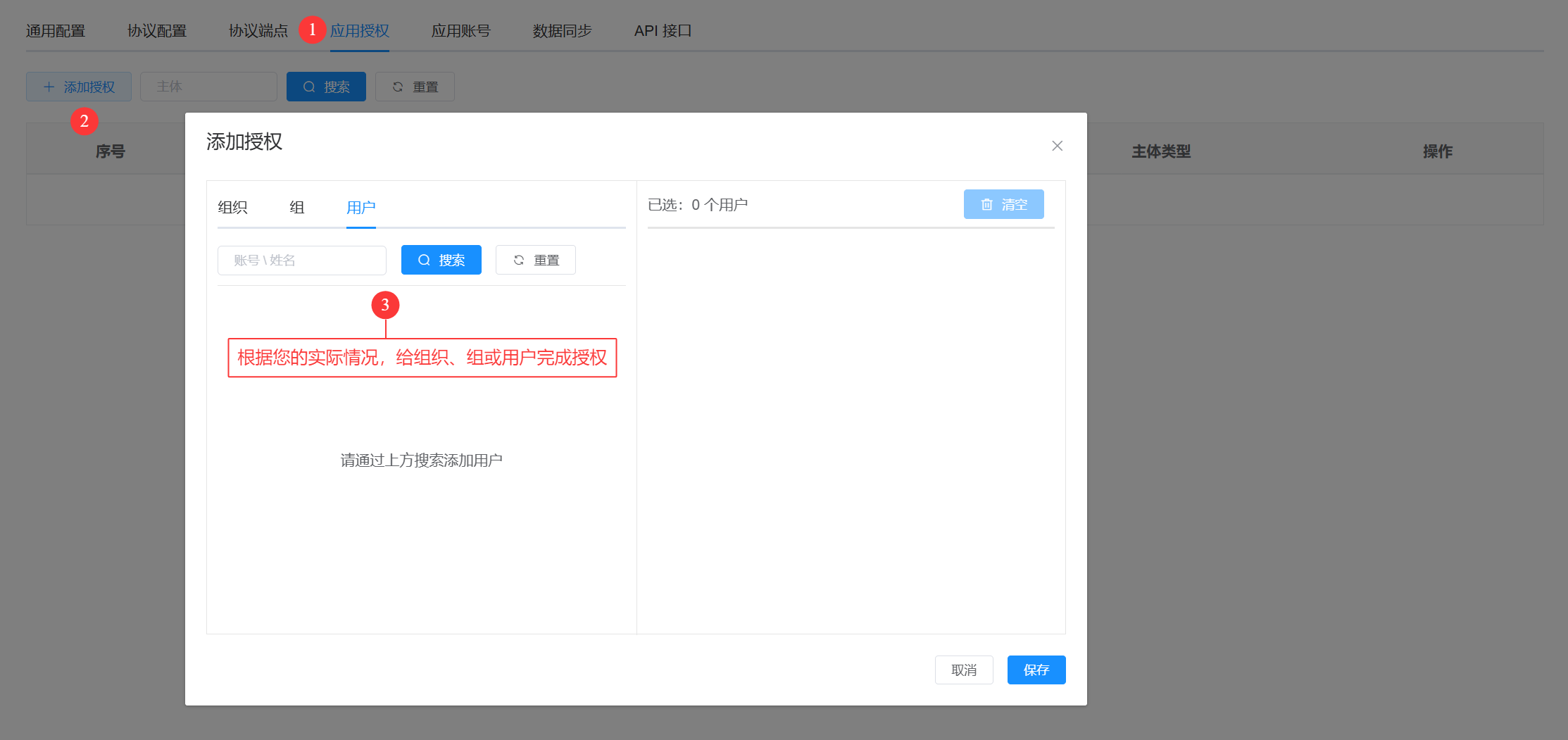Click refresh icon in top toolbar reset button
The width and height of the screenshot is (1568, 740).
click(x=398, y=87)
